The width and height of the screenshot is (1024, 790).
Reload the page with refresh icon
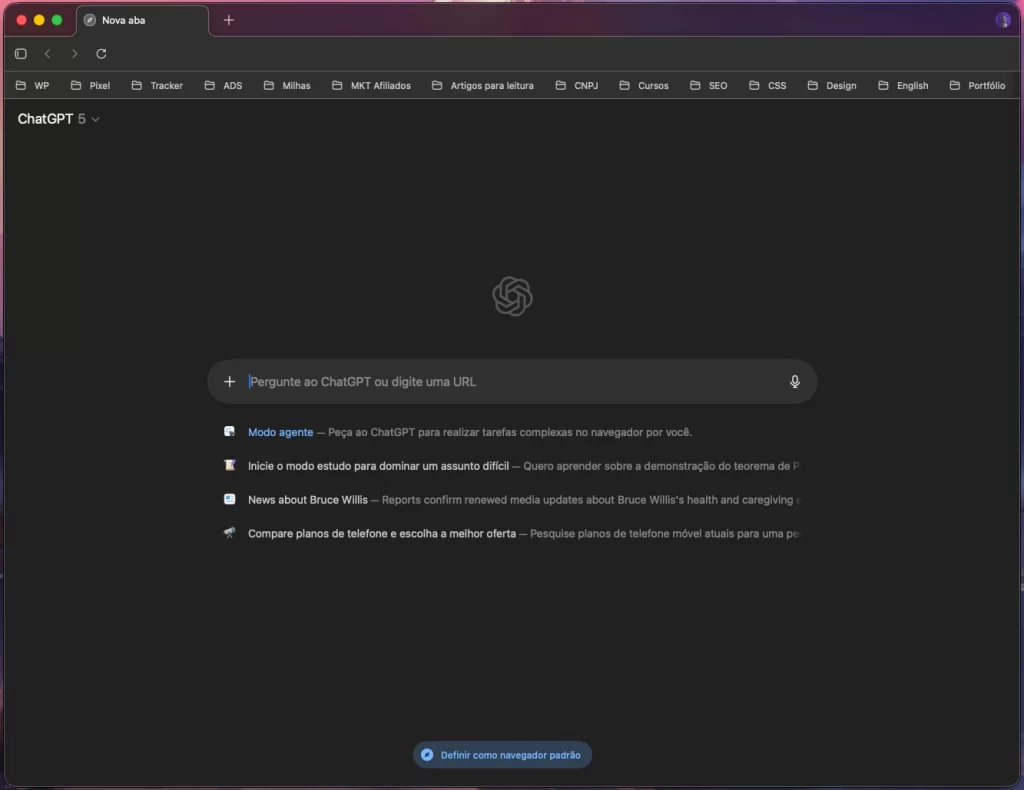coord(101,54)
